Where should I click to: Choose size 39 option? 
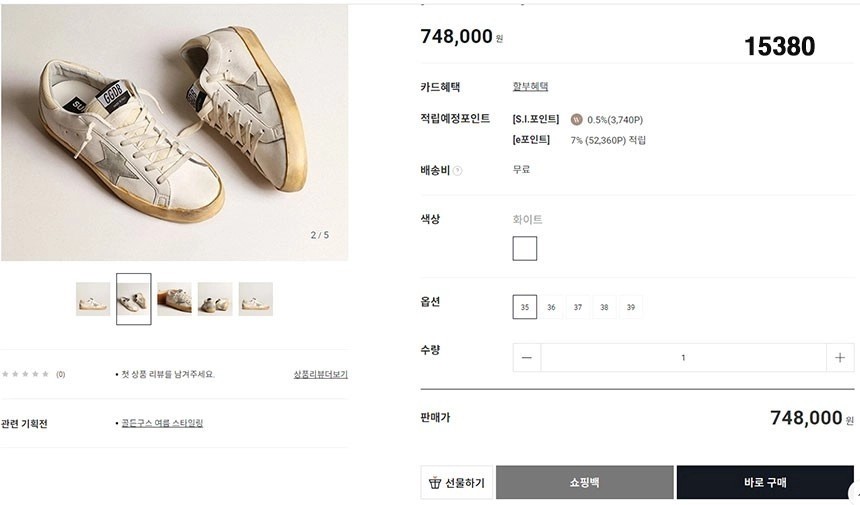630,307
